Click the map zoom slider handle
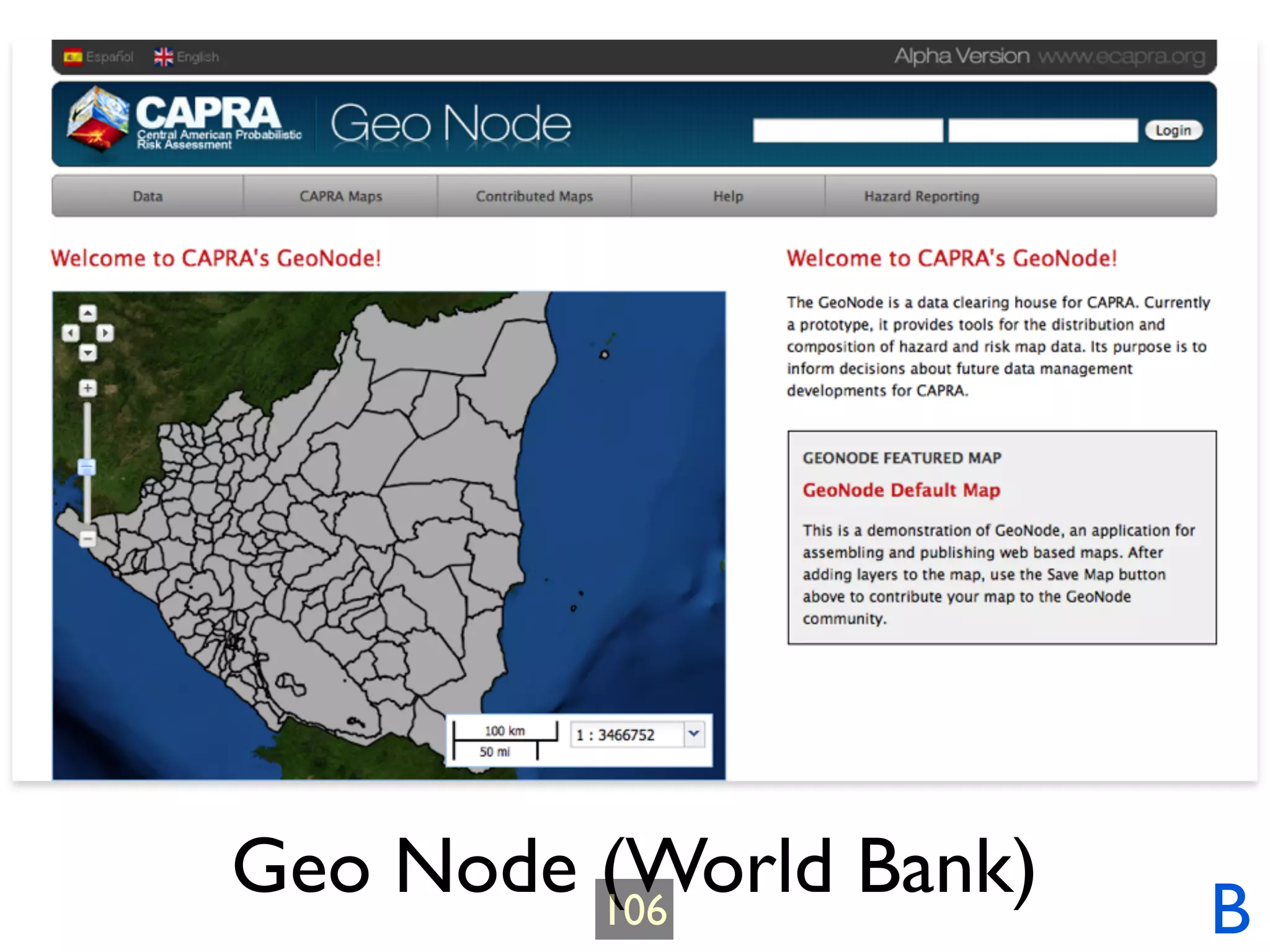 click(87, 467)
